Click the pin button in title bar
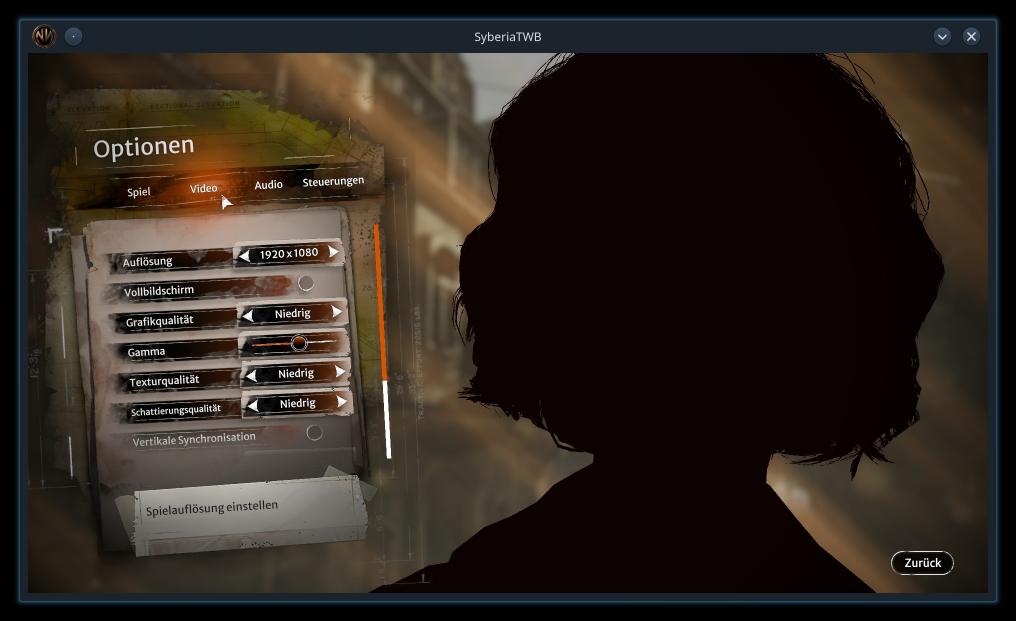The width and height of the screenshot is (1016, 621). pos(74,36)
